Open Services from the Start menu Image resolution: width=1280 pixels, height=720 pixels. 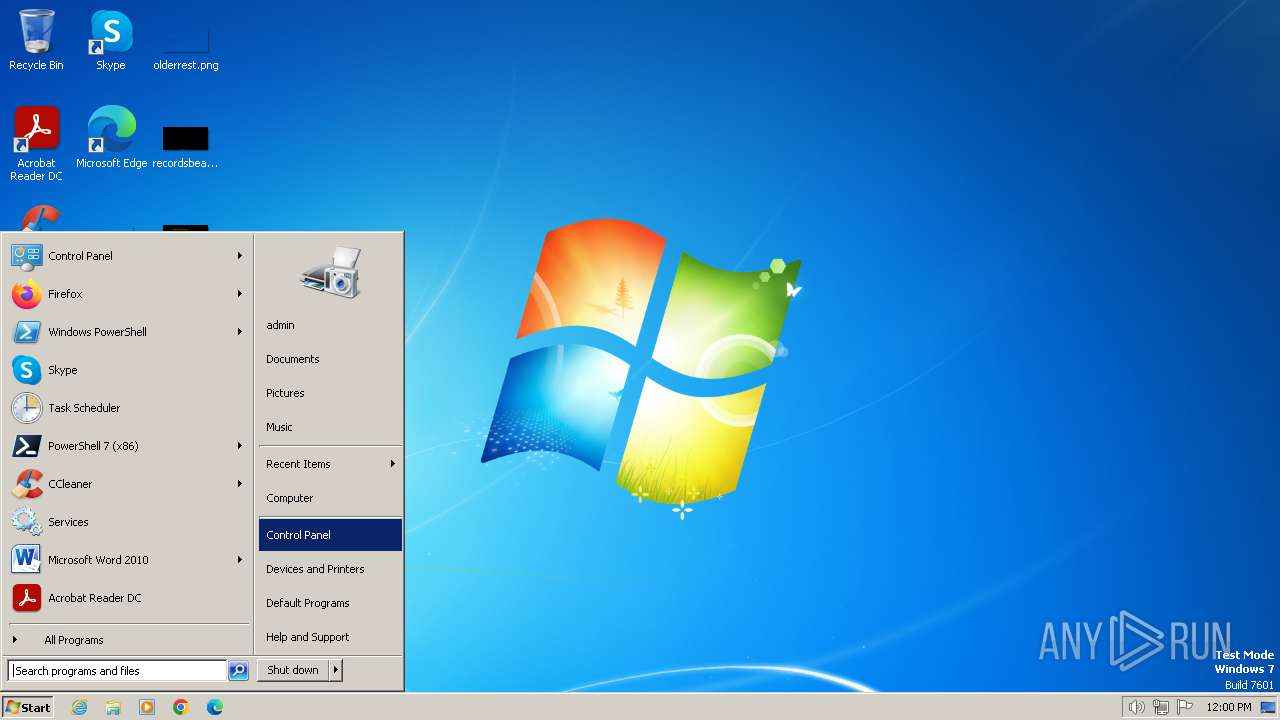(x=127, y=522)
